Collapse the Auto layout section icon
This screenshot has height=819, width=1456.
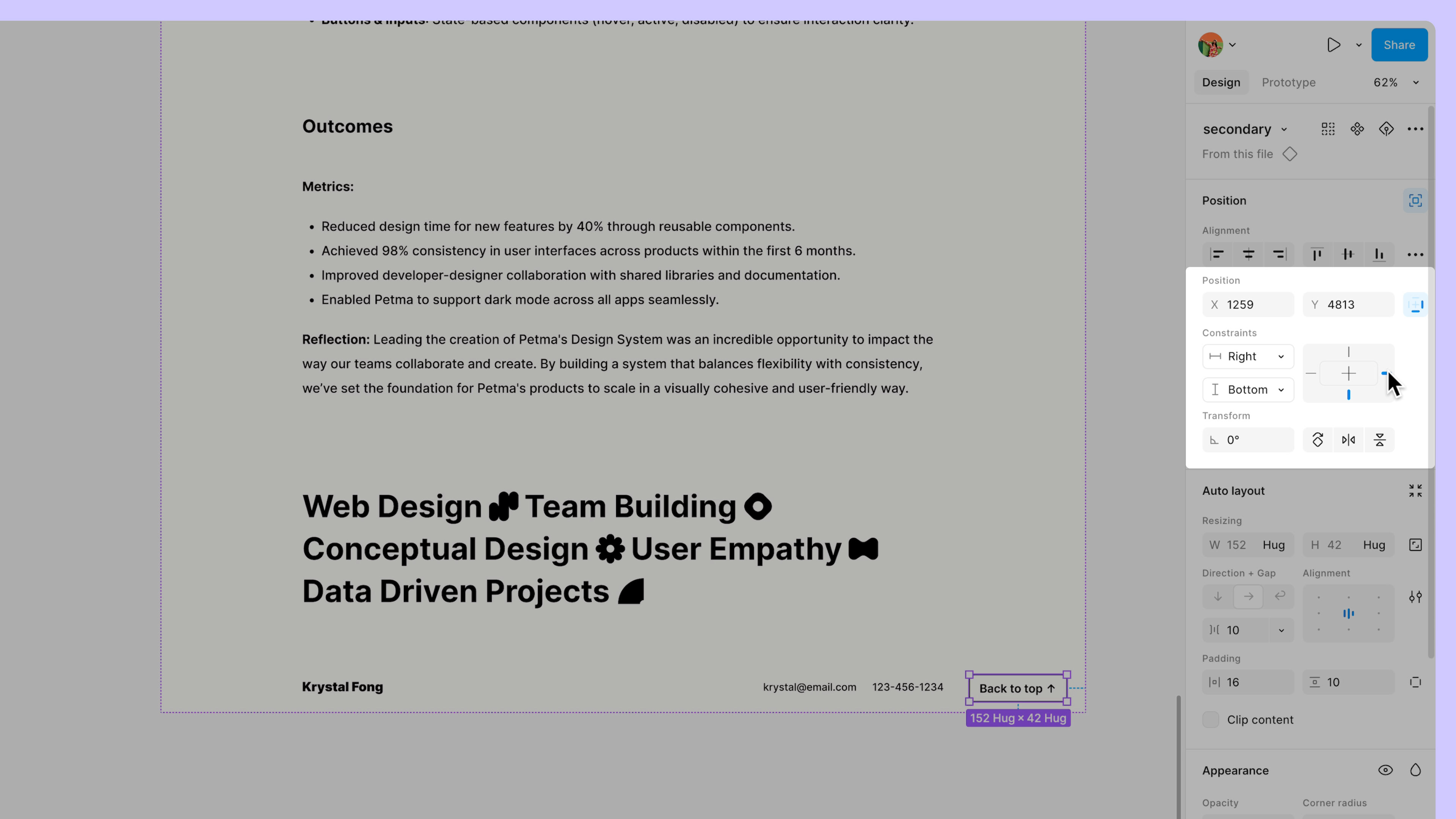[1415, 491]
